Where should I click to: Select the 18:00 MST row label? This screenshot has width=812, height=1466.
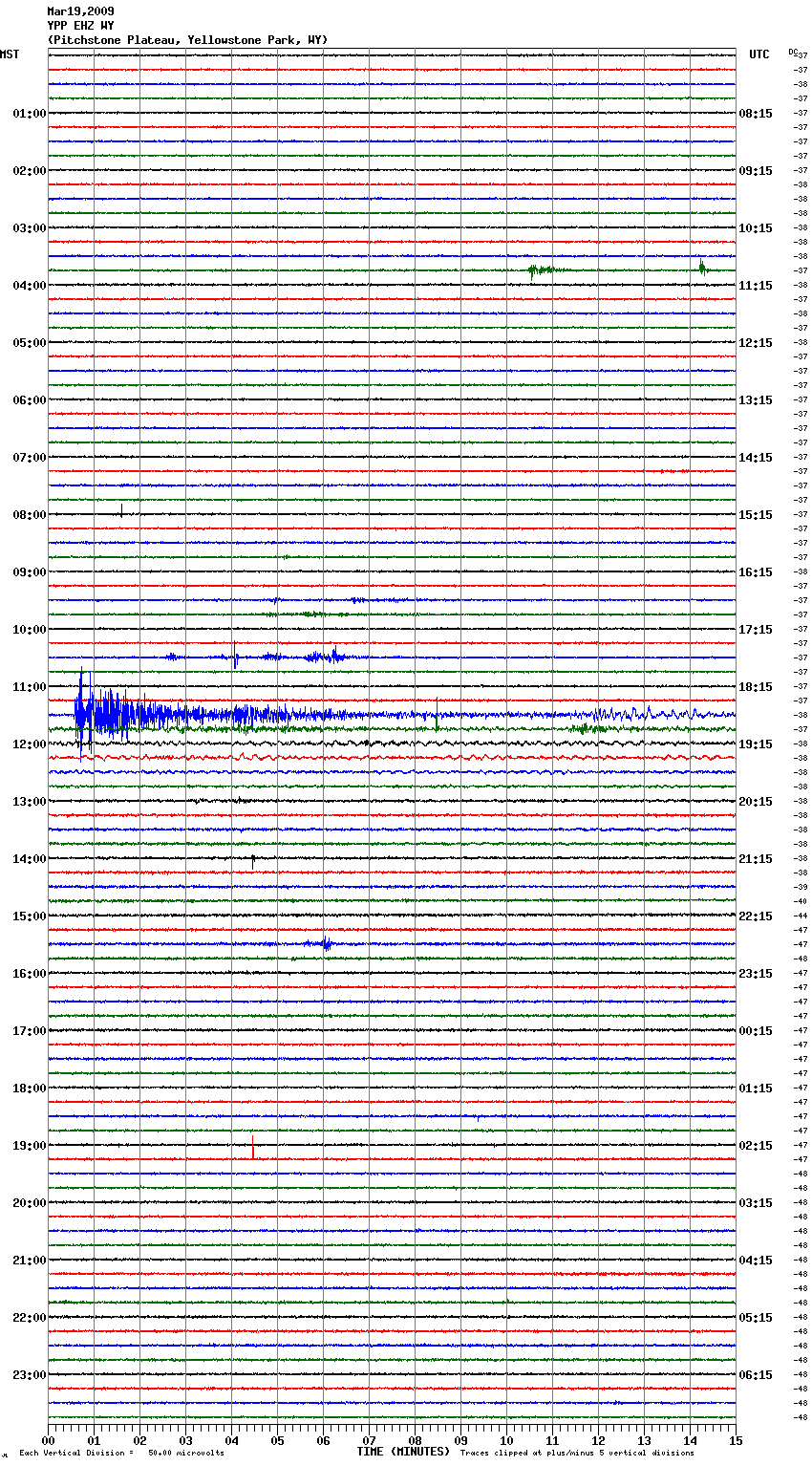click(29, 1089)
